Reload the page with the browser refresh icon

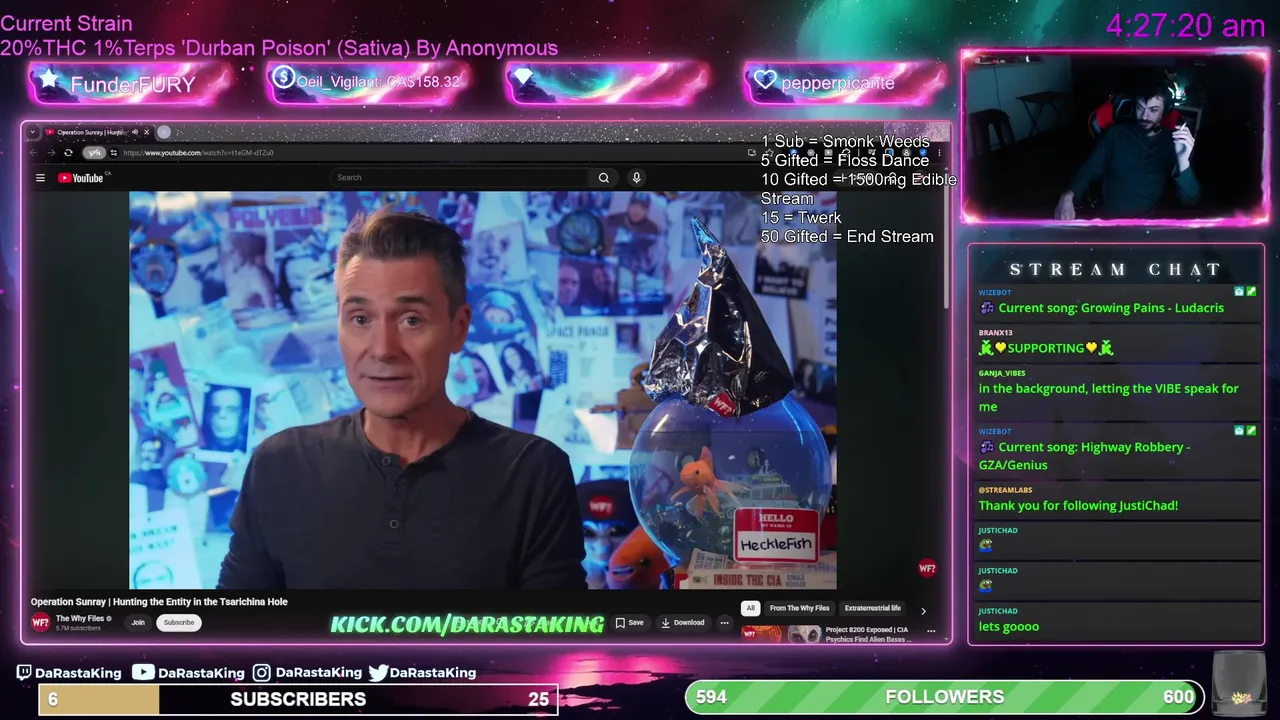68,153
